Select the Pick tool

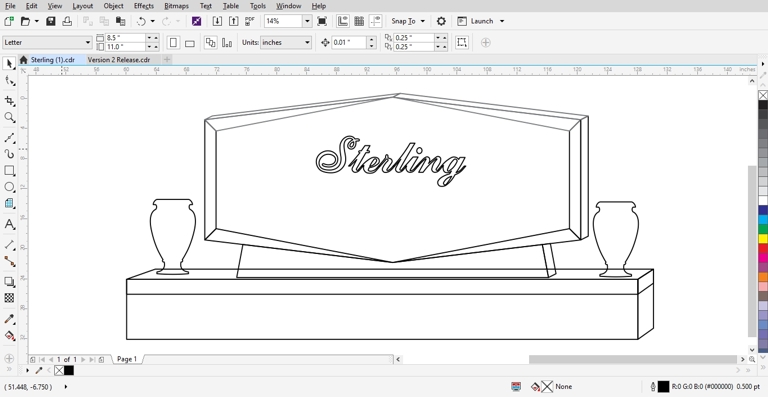9,64
